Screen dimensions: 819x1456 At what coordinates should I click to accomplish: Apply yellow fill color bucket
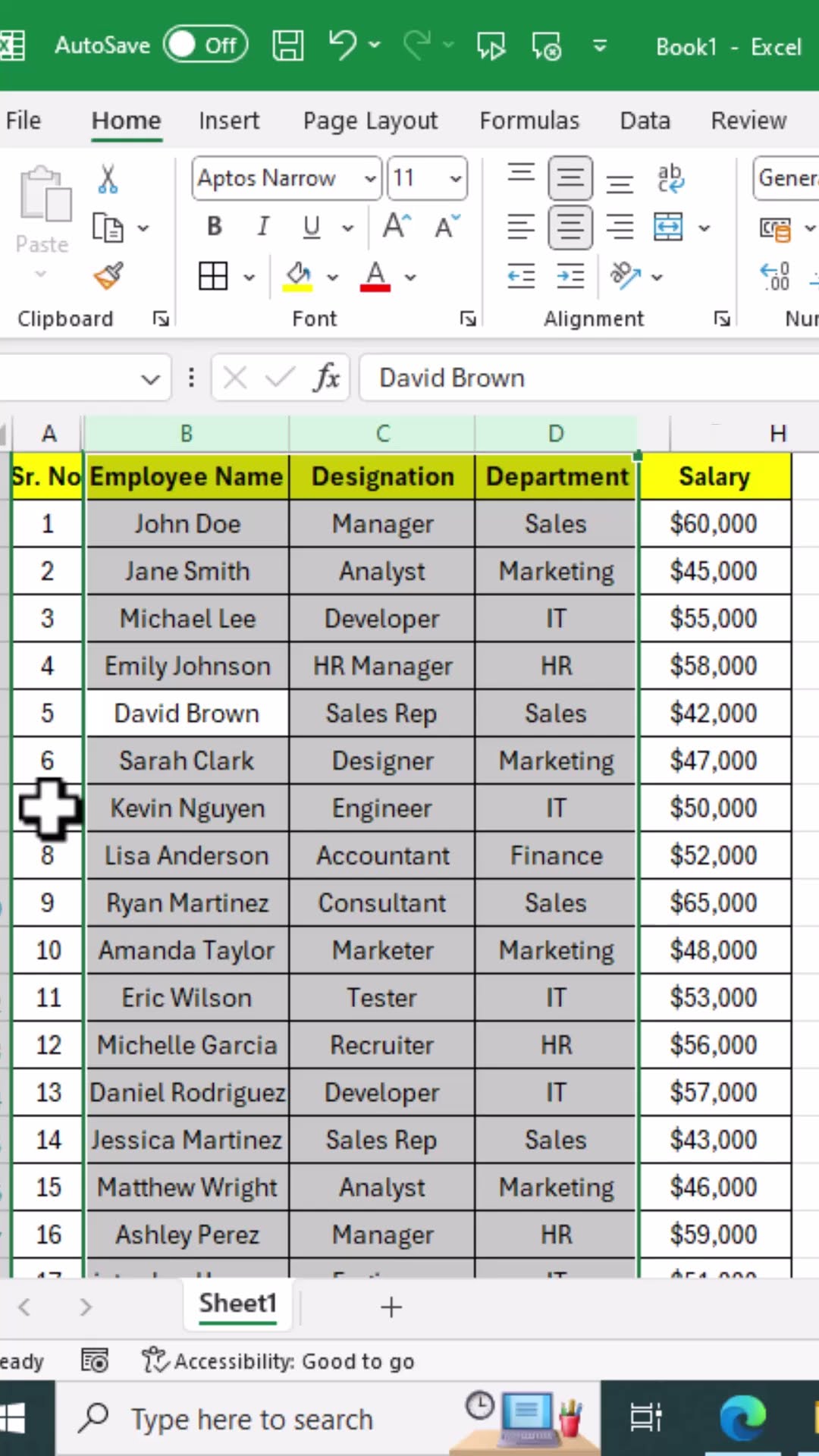(298, 276)
